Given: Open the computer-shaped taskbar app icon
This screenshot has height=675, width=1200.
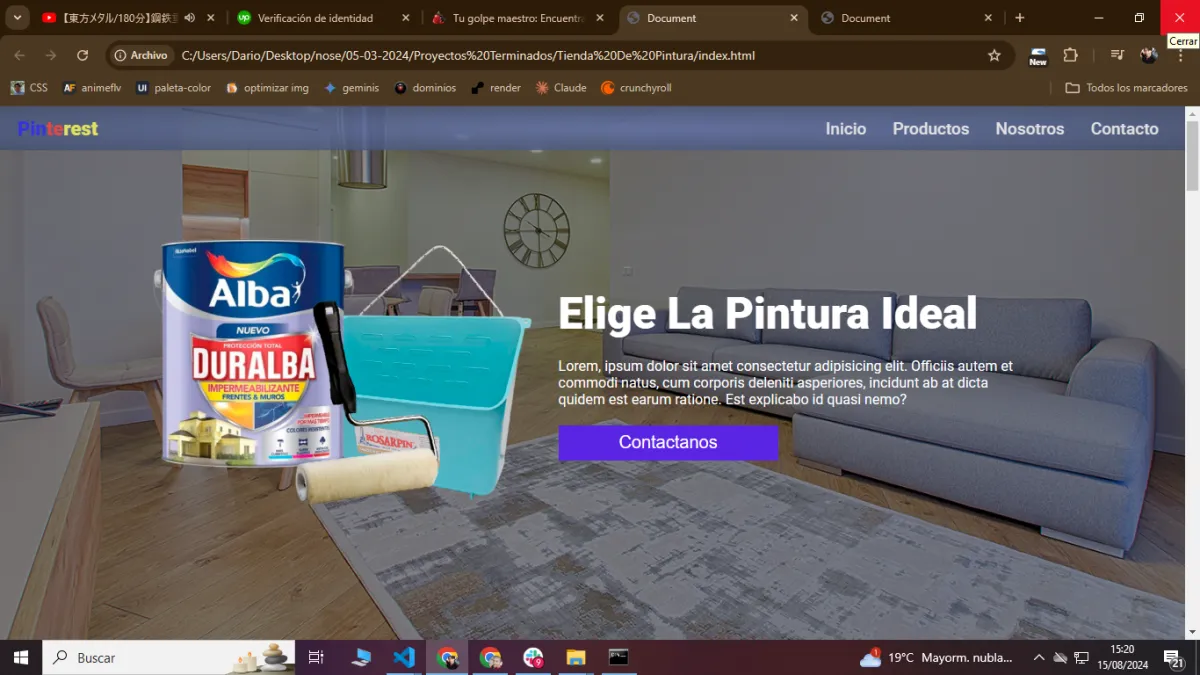Looking at the screenshot, I should click(x=361, y=658).
